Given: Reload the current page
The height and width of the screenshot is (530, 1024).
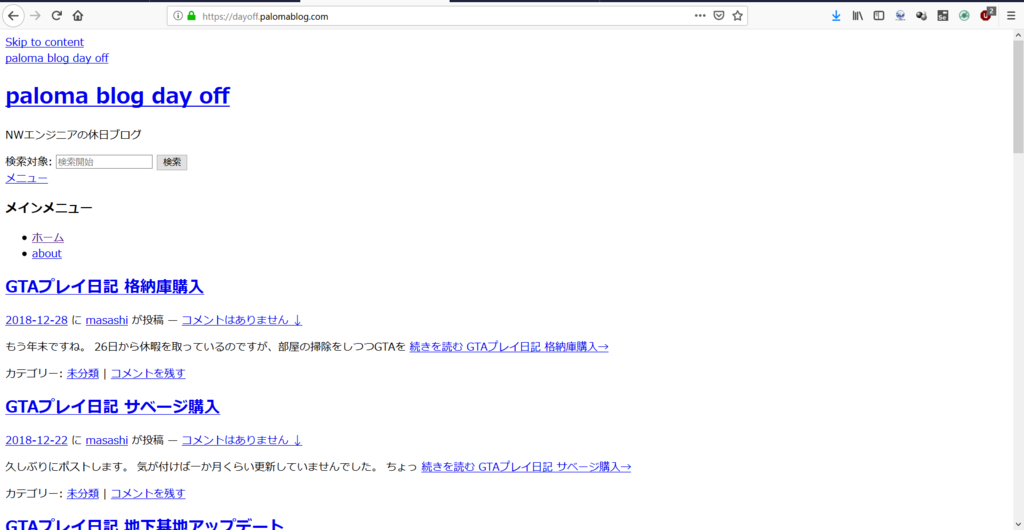Looking at the screenshot, I should [57, 16].
